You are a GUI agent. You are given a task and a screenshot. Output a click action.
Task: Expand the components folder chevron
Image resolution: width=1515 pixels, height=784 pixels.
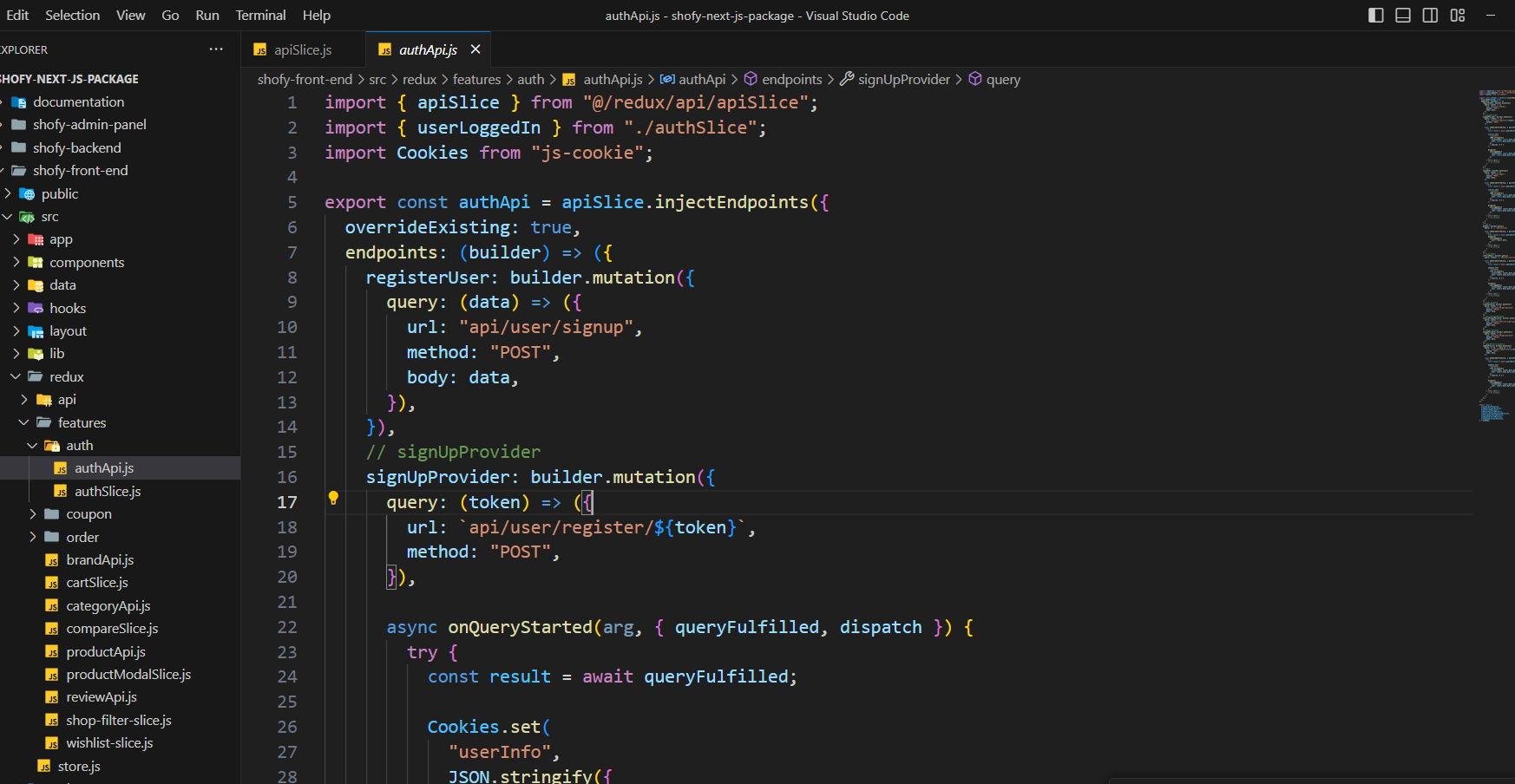click(16, 262)
